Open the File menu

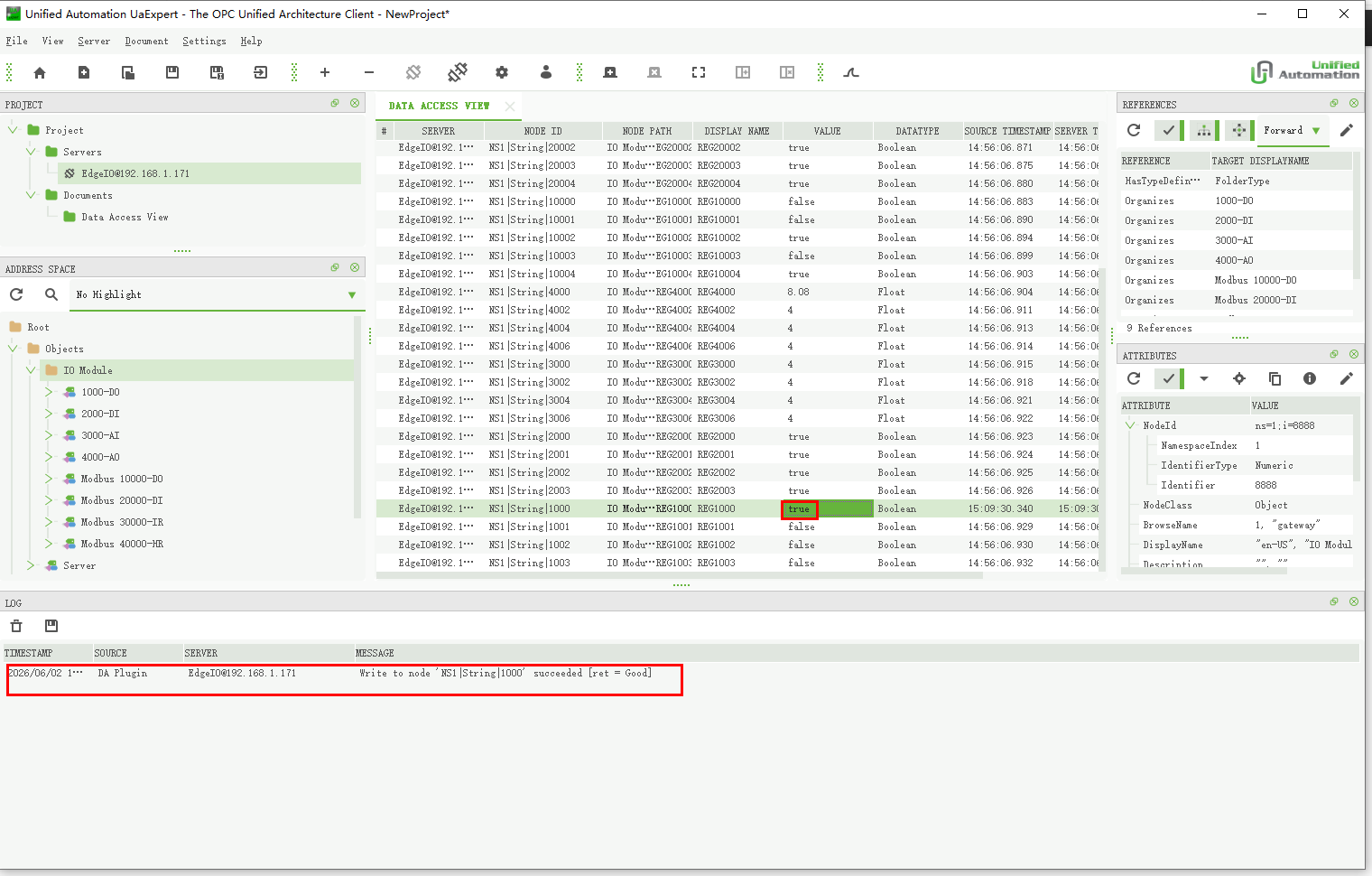16,41
